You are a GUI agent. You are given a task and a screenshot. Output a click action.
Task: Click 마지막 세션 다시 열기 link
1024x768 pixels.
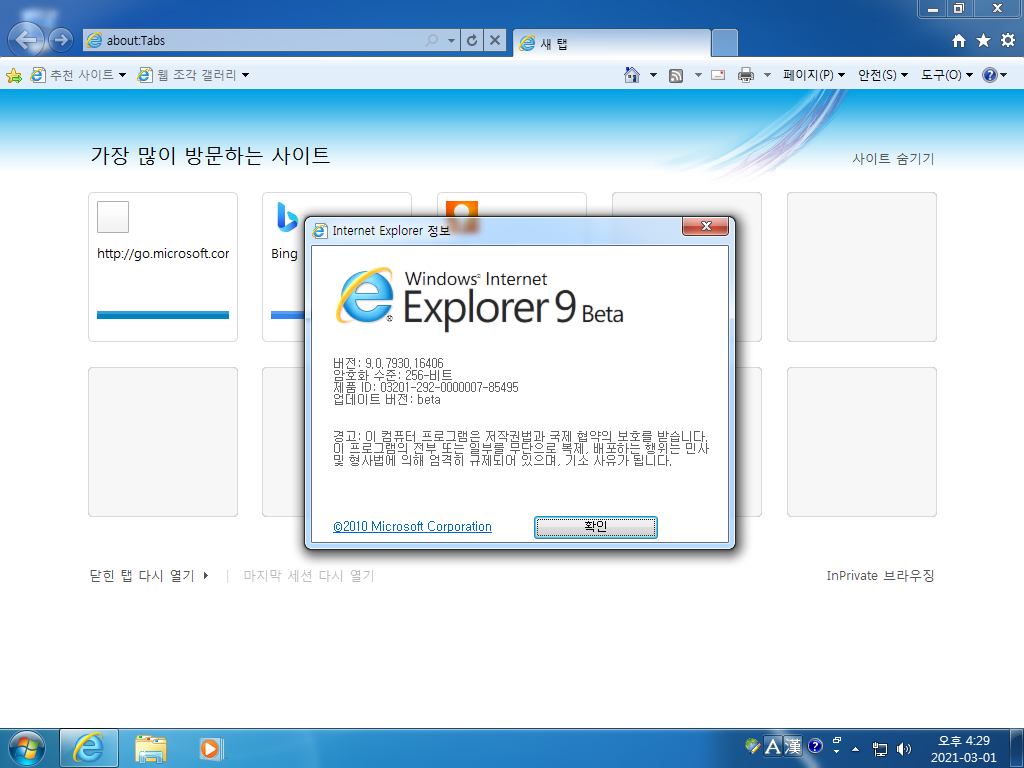[x=309, y=575]
